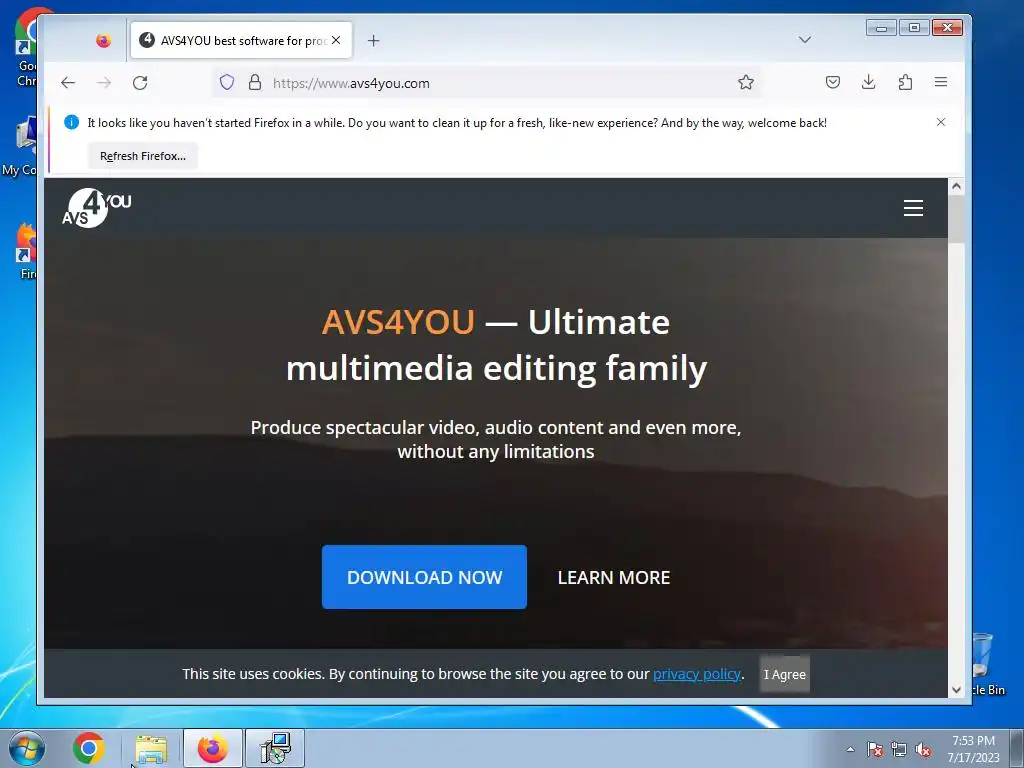Screen dimensions: 1024x768
Task: View site security padlock info
Action: 255,82
